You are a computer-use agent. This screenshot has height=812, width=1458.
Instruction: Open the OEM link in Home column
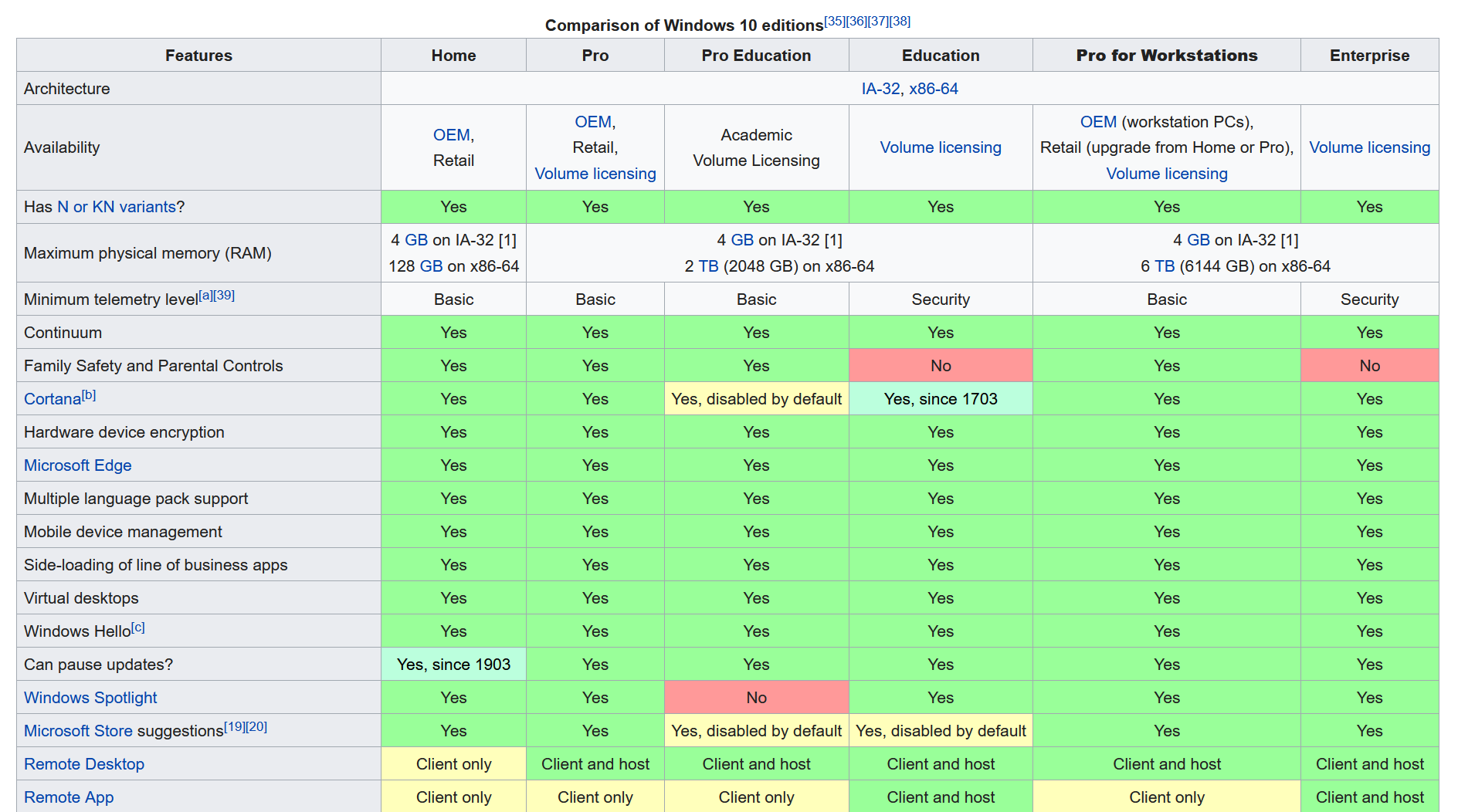tap(452, 135)
